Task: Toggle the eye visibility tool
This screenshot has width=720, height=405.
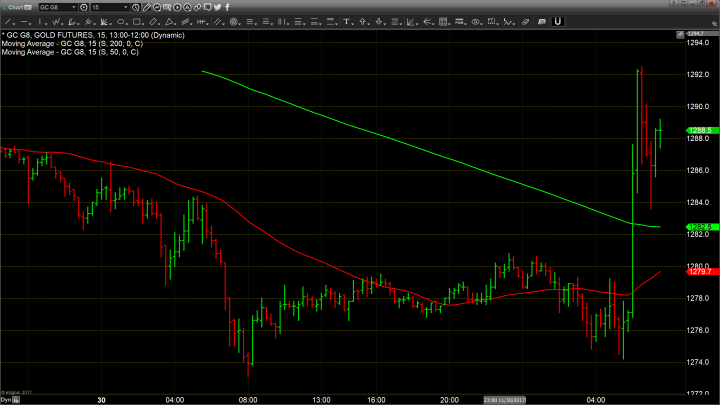Action: tap(475, 21)
